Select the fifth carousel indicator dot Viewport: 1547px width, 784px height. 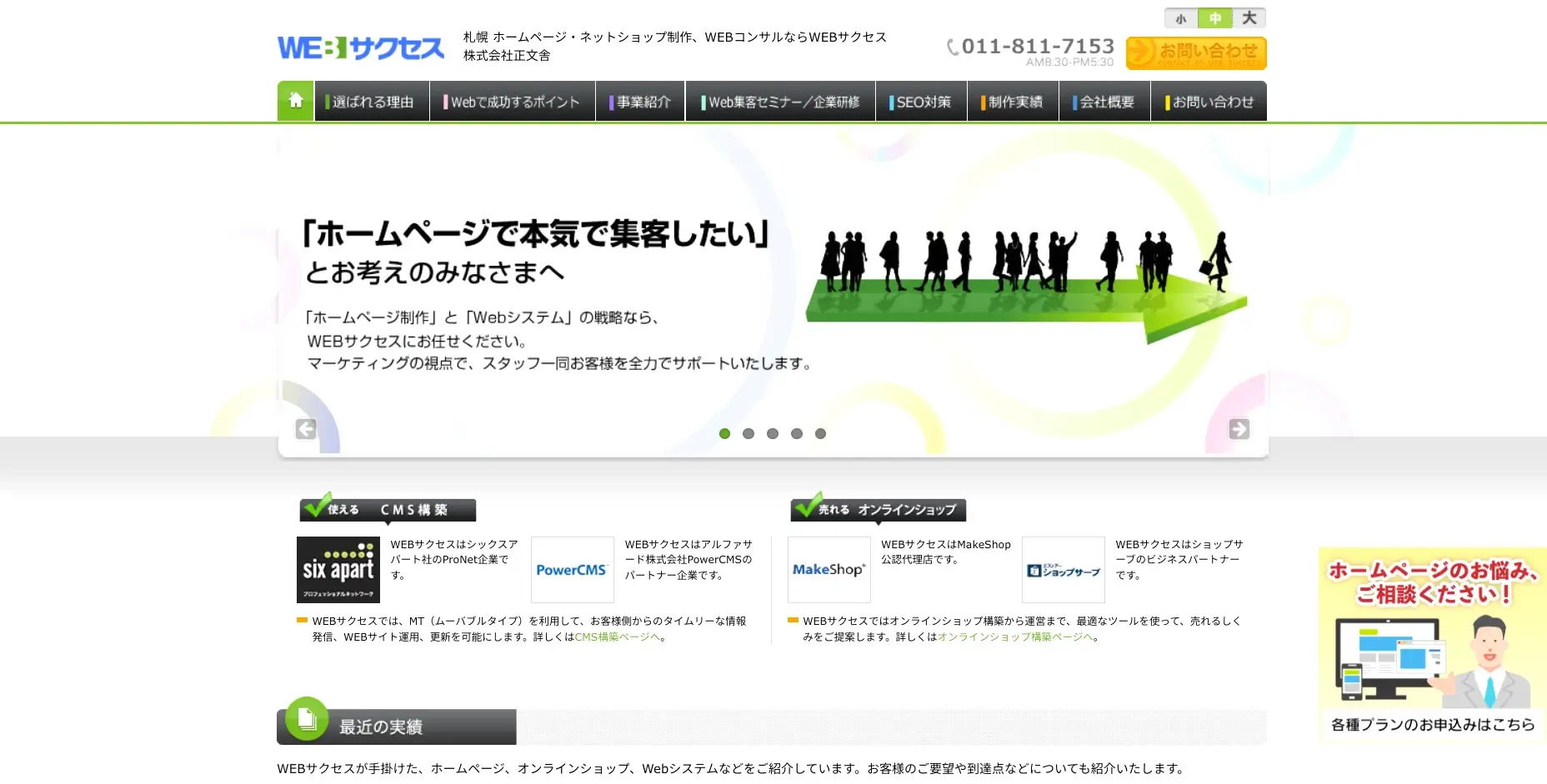coord(821,433)
